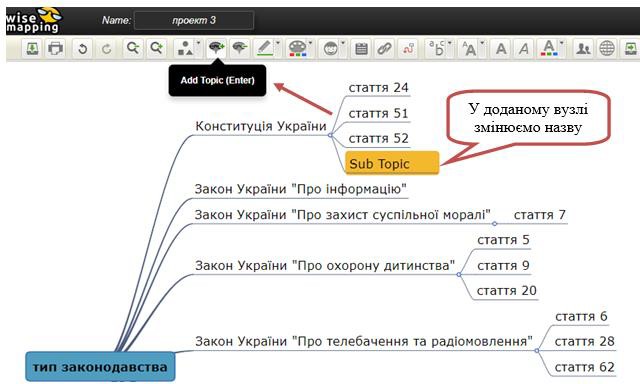Click the Export icon at the toolbar edge

click(631, 49)
